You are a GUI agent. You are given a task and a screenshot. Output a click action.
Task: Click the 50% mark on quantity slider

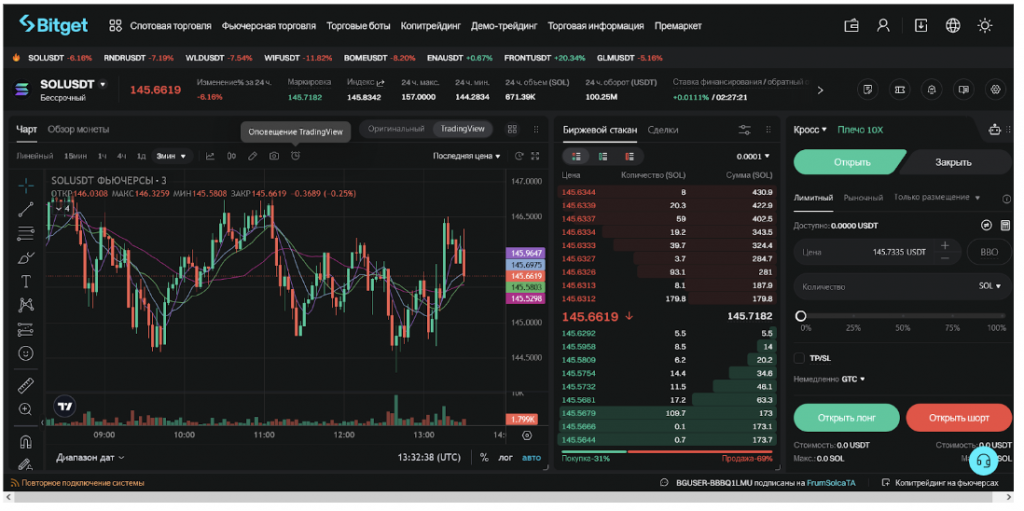click(x=903, y=316)
